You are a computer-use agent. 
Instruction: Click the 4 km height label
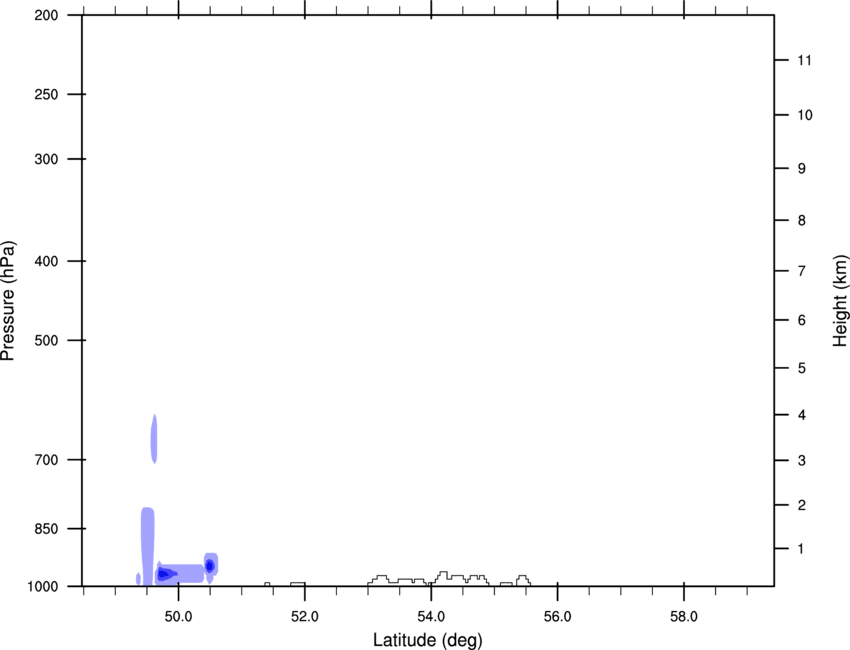[x=802, y=415]
